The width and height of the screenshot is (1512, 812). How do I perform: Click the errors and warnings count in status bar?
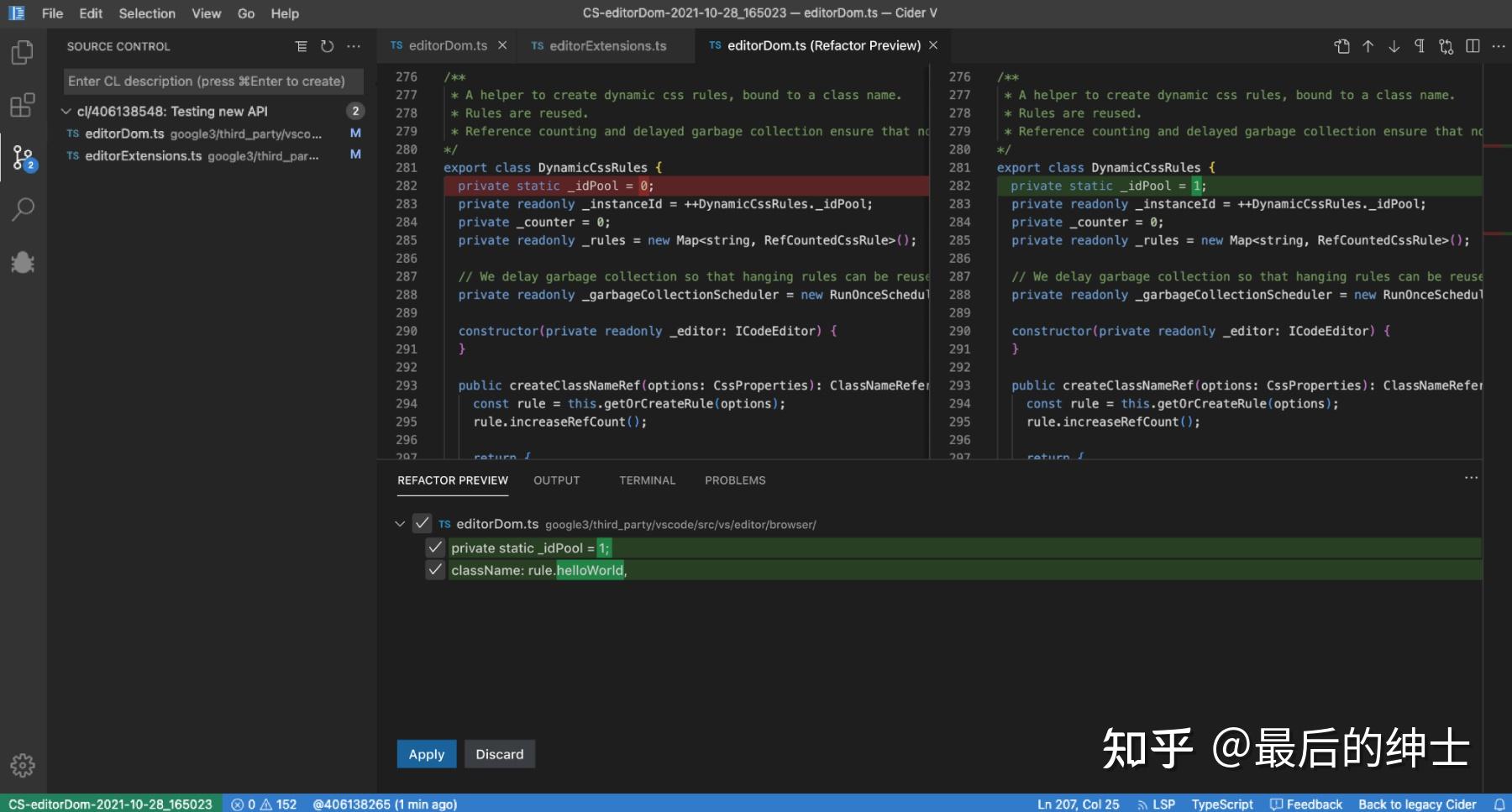(x=264, y=804)
